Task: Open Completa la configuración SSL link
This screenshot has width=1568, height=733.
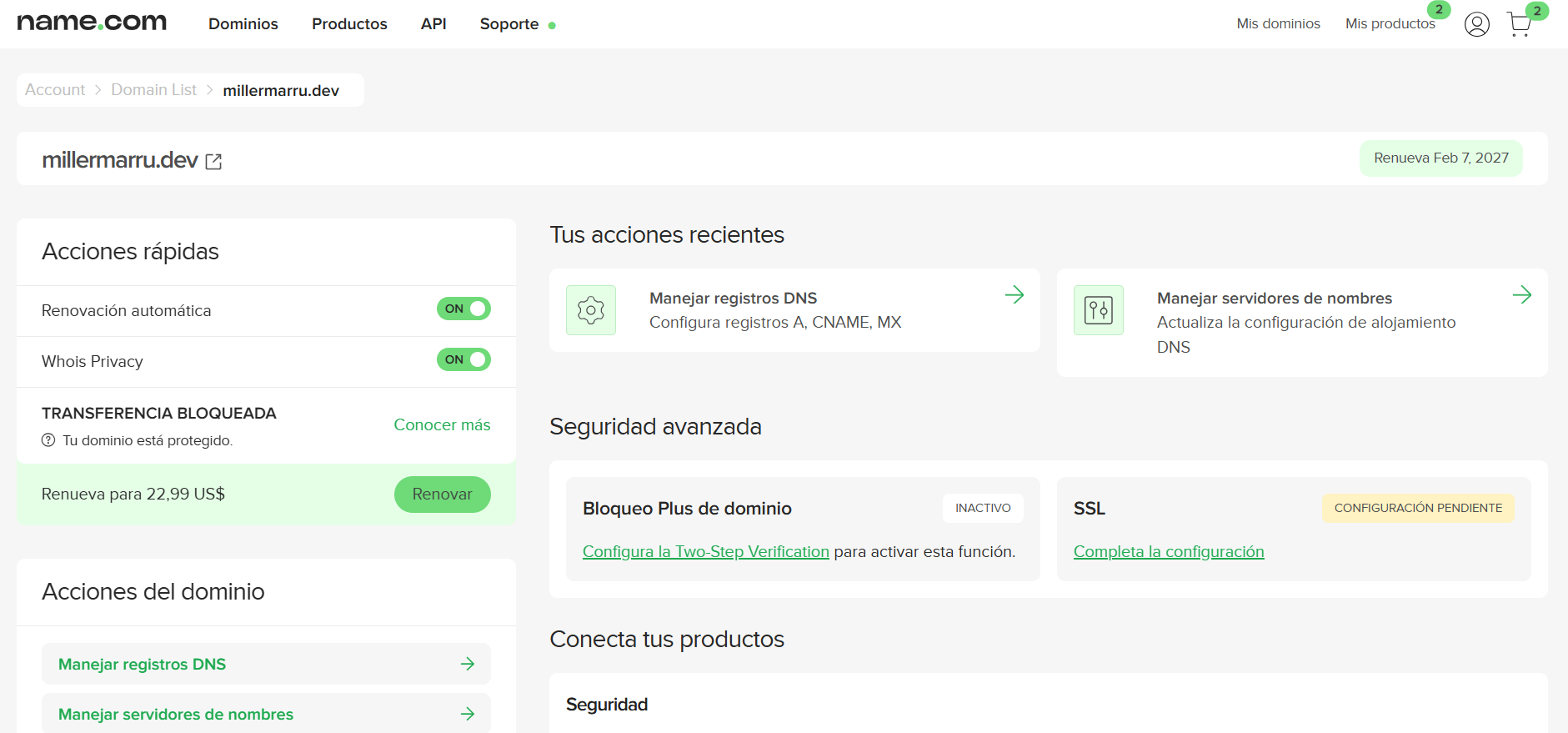Action: (x=1169, y=552)
